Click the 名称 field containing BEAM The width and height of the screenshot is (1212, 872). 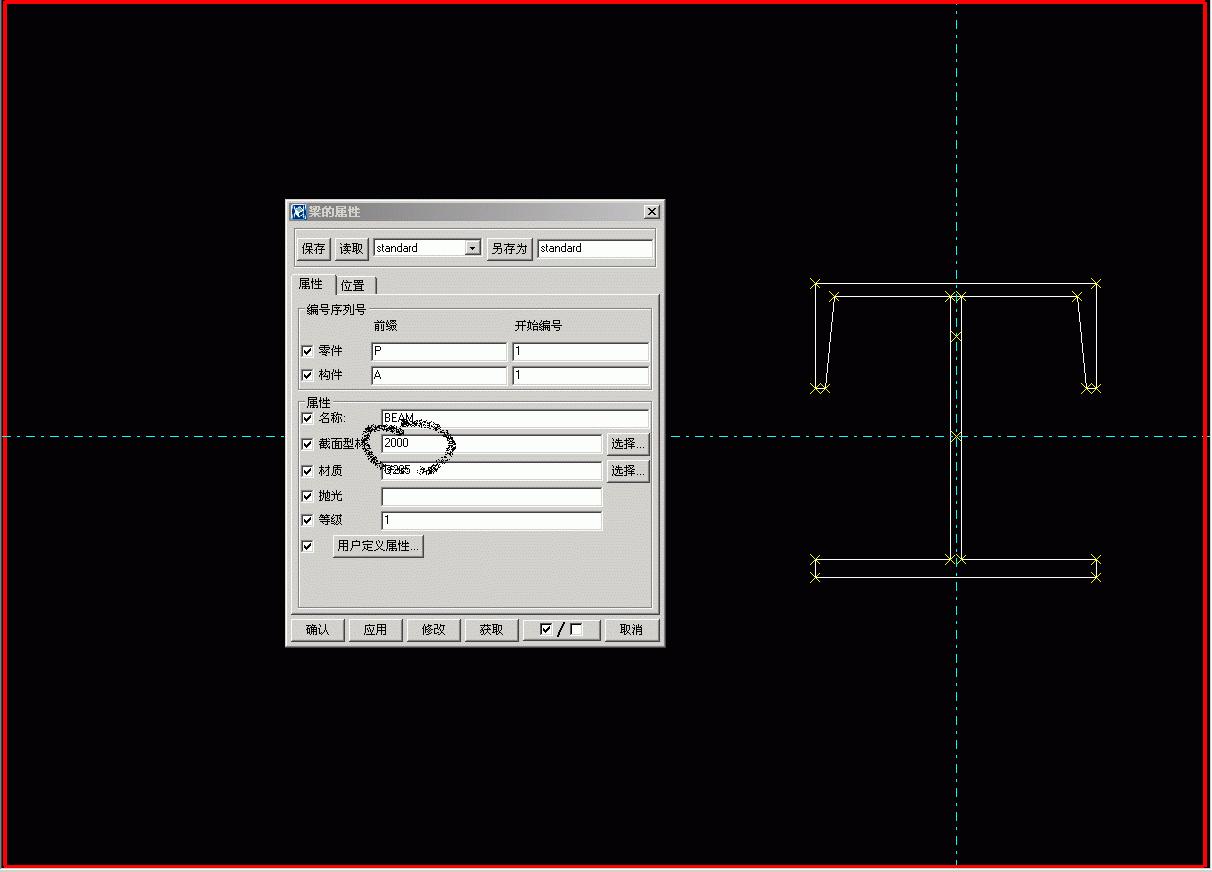click(x=515, y=418)
